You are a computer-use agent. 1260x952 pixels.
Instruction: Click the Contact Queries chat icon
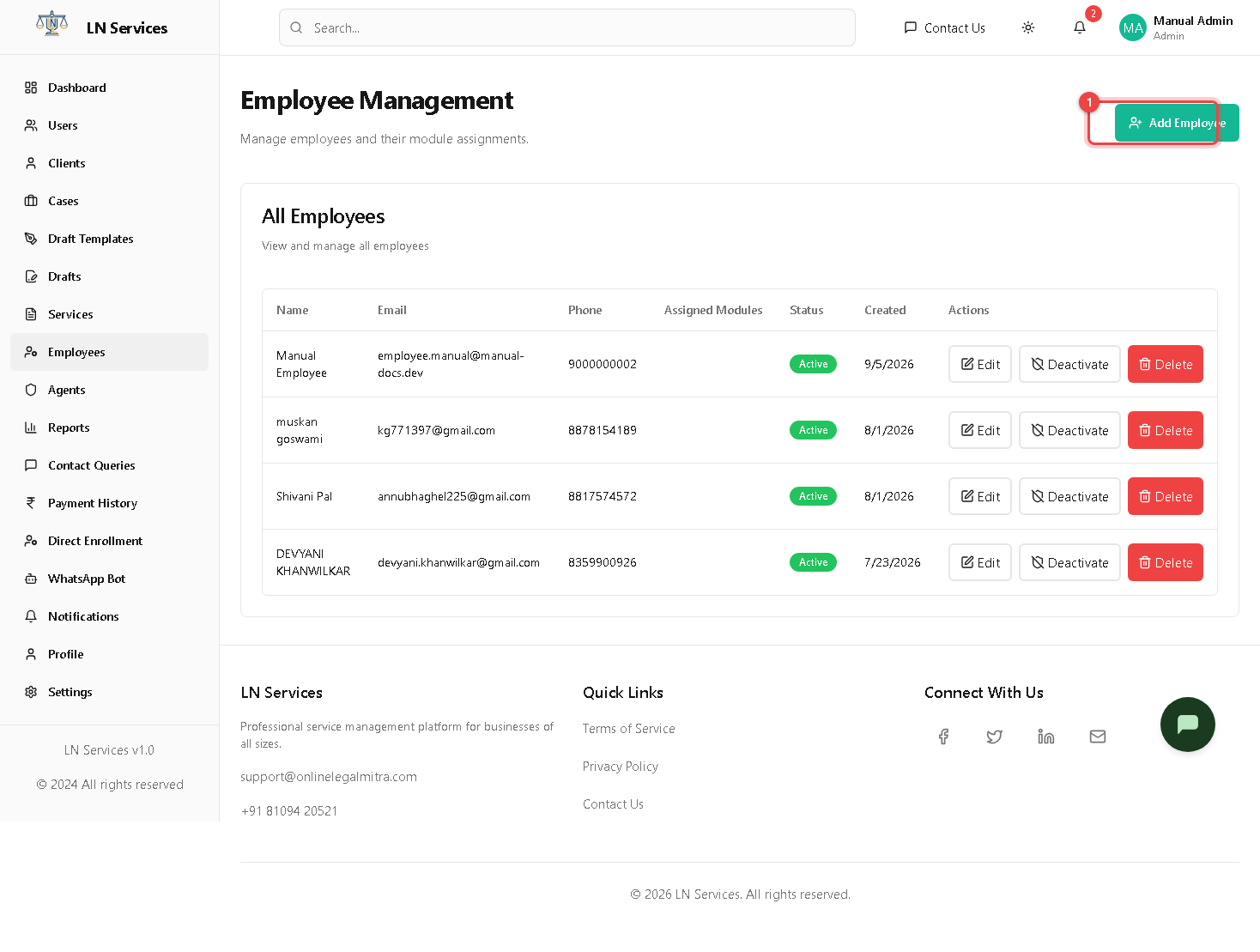click(x=31, y=465)
